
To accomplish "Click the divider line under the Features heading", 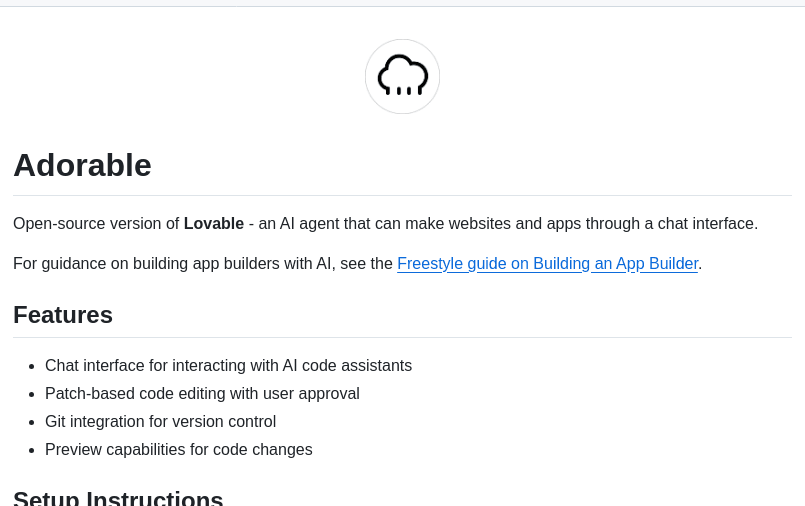I will click(x=402, y=337).
